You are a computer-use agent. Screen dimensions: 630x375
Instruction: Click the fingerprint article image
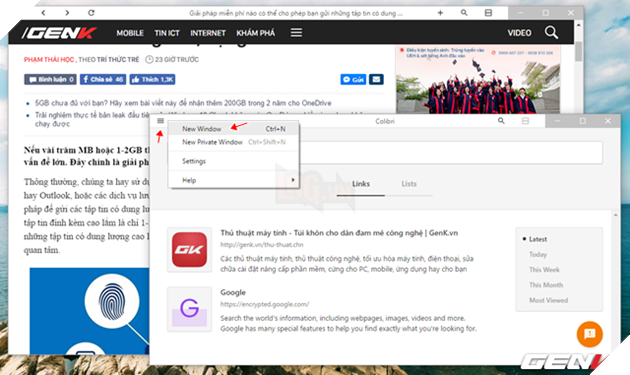(x=90, y=311)
